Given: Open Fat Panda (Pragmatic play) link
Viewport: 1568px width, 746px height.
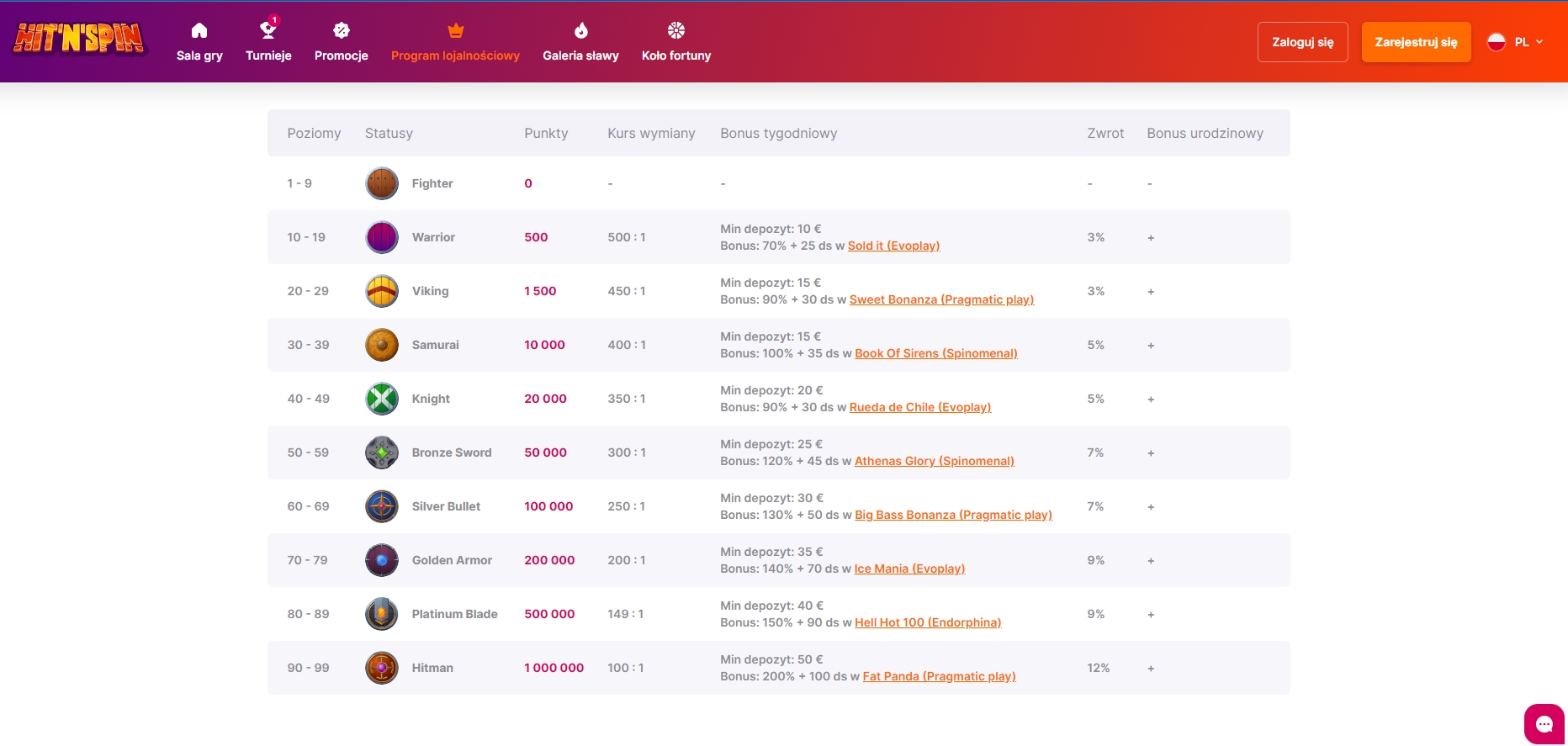Looking at the screenshot, I should (939, 676).
